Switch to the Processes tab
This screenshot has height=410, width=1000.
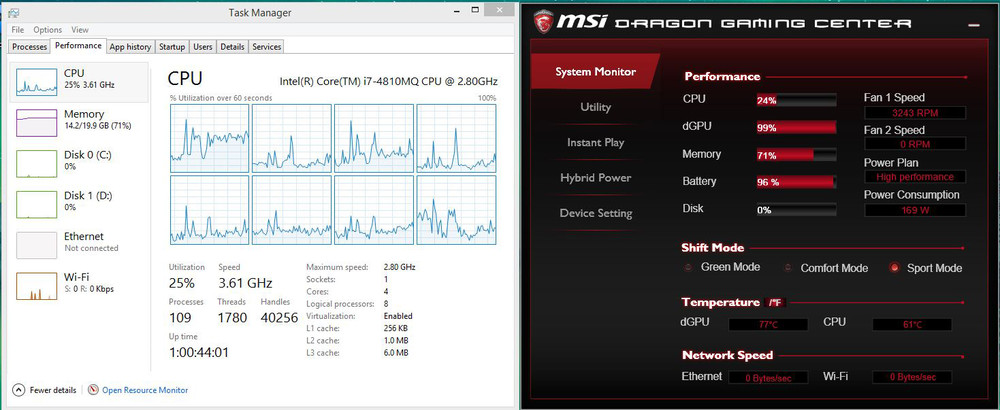pos(30,47)
